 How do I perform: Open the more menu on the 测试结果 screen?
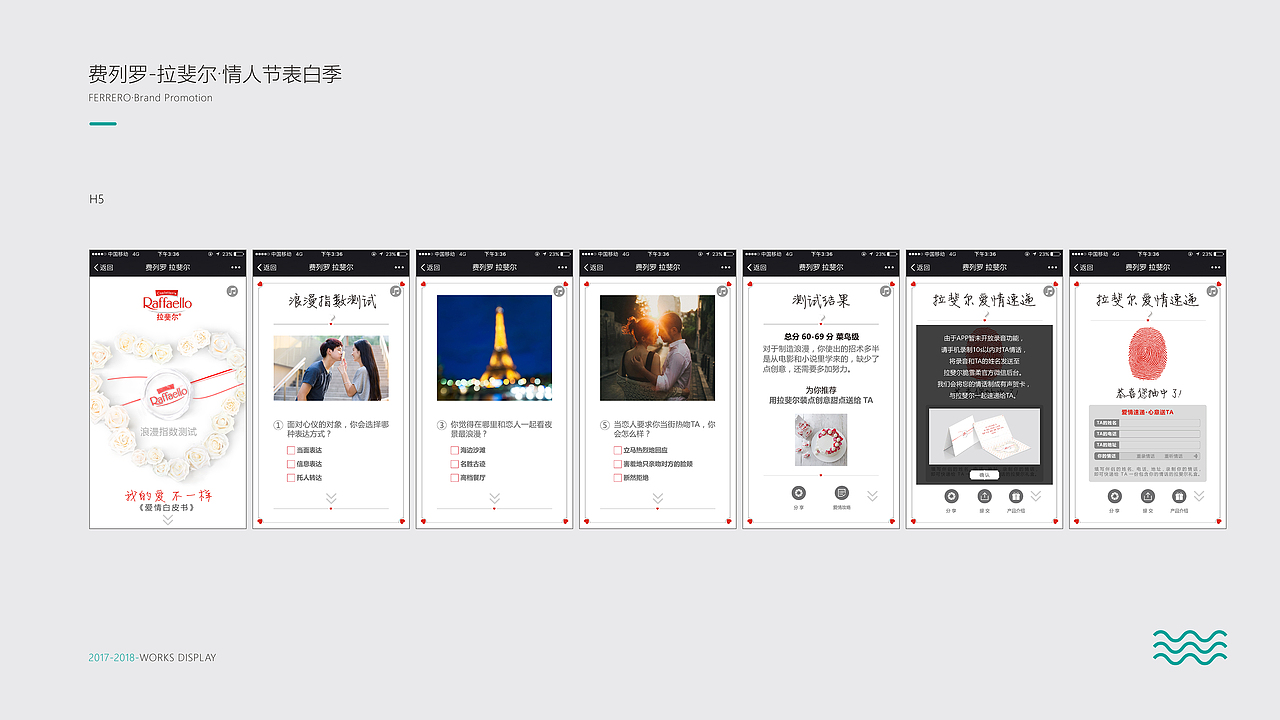pyautogui.click(x=889, y=268)
